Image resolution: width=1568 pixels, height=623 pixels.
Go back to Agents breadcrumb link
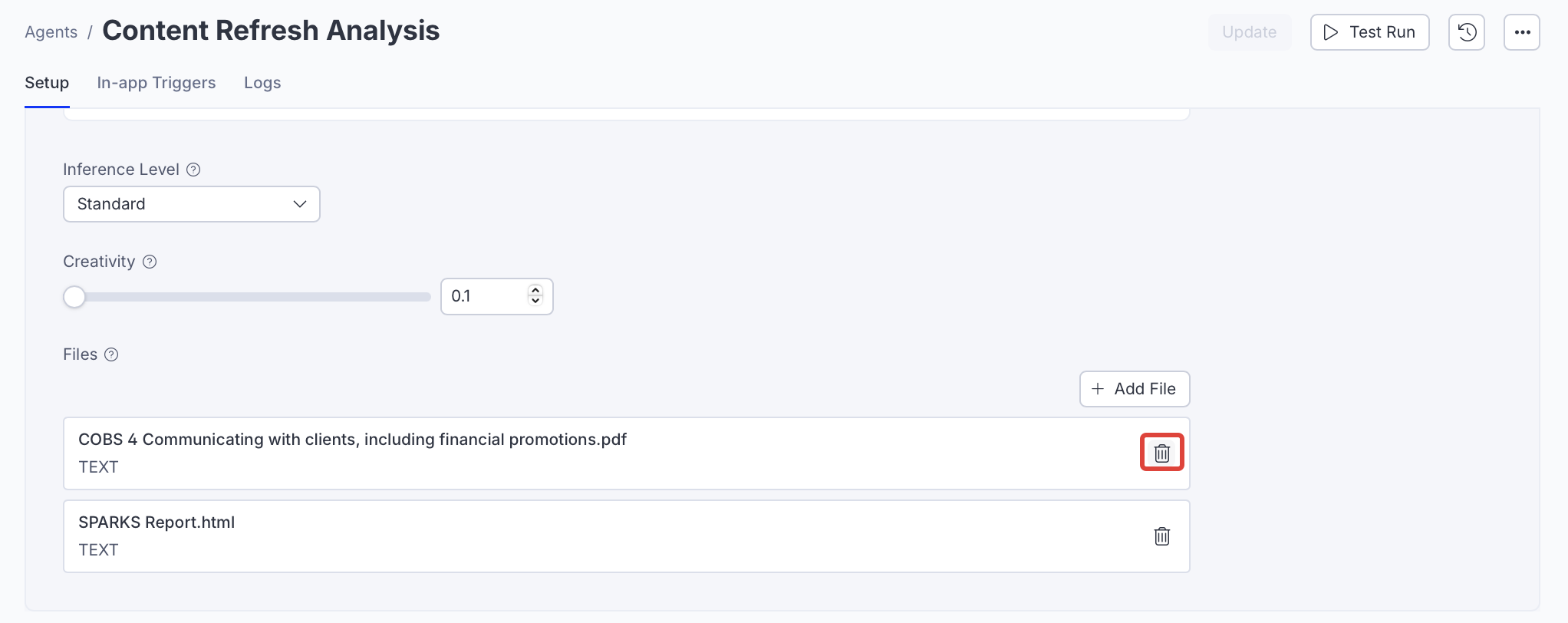click(x=51, y=32)
